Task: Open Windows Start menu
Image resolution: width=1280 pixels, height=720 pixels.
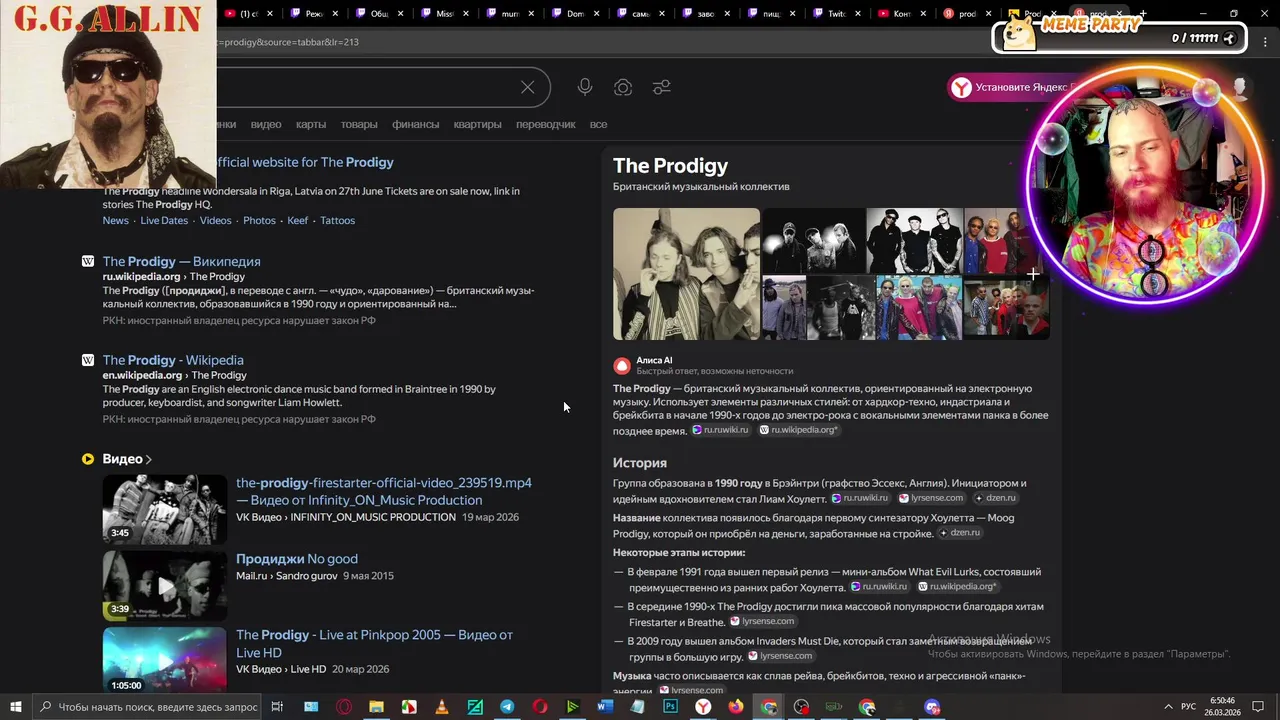Action: [16, 707]
